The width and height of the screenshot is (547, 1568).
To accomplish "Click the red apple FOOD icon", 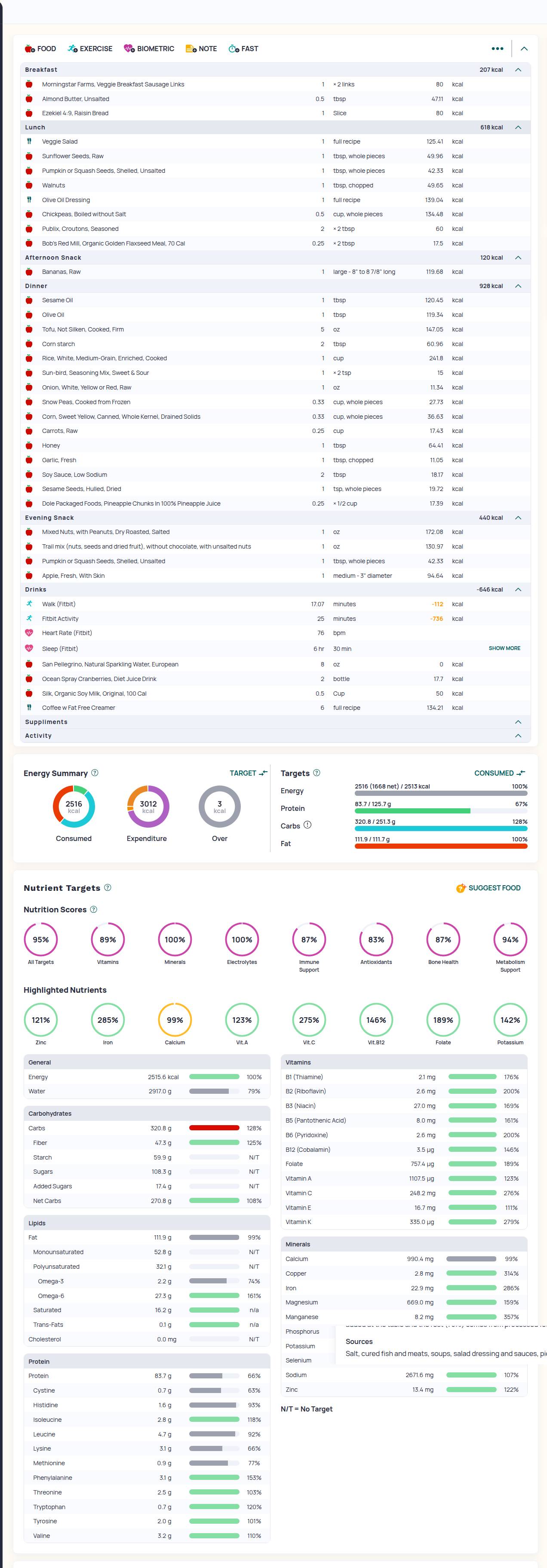I will click(x=30, y=49).
